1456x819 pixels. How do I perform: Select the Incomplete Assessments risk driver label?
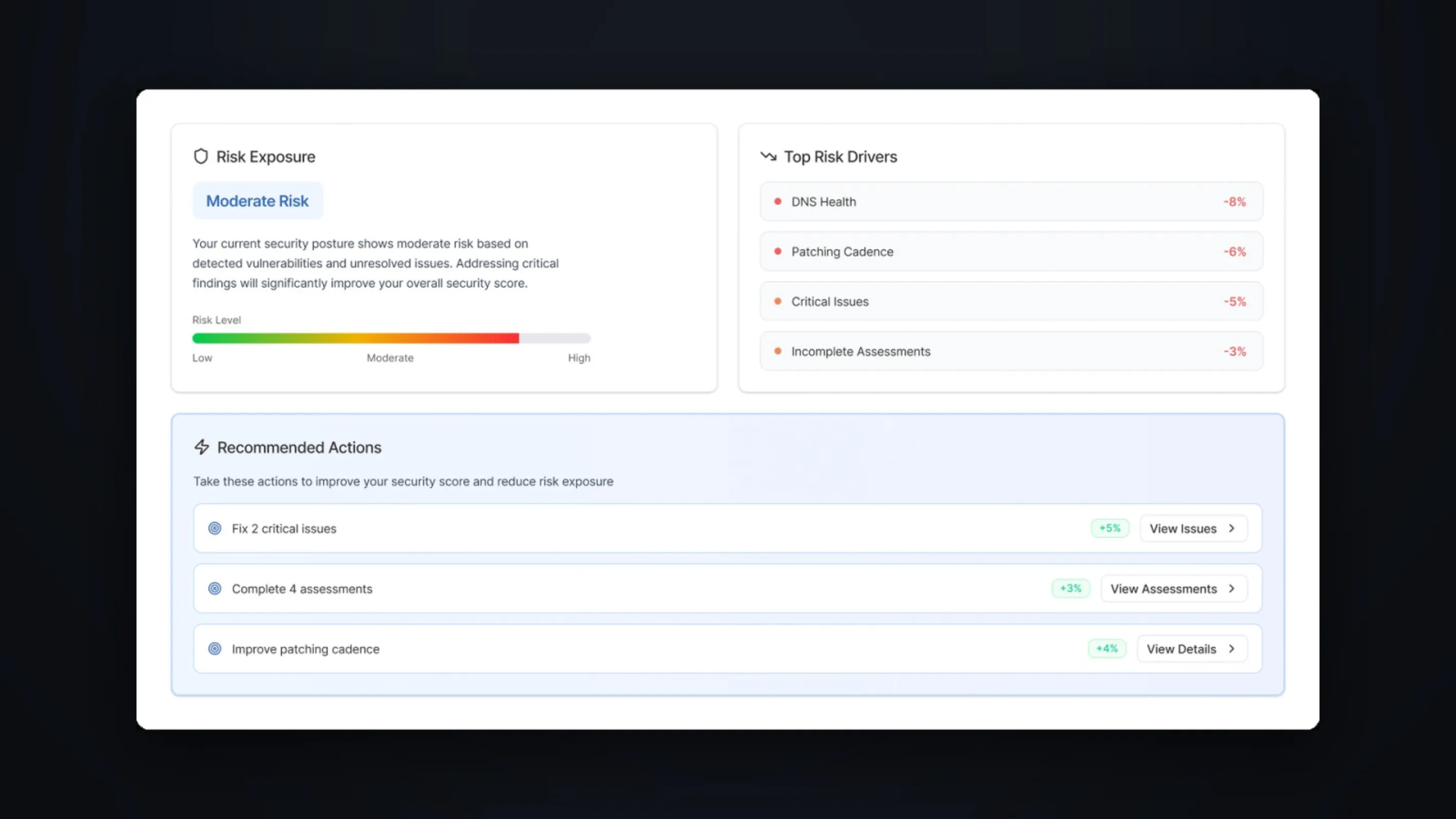[861, 352]
